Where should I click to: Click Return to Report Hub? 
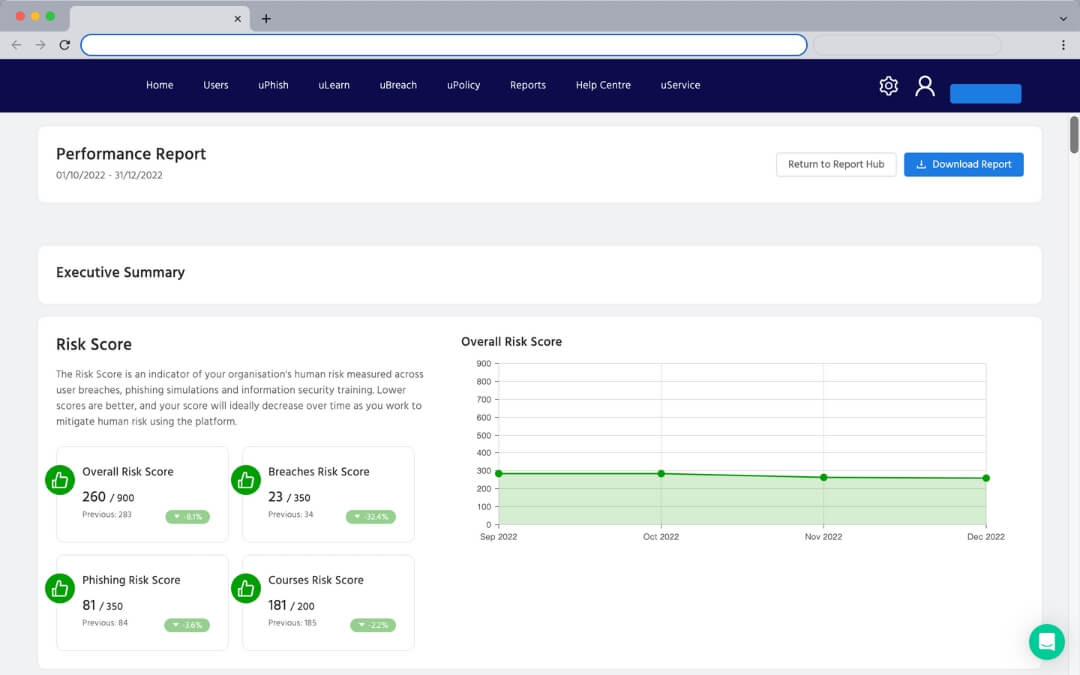tap(836, 164)
